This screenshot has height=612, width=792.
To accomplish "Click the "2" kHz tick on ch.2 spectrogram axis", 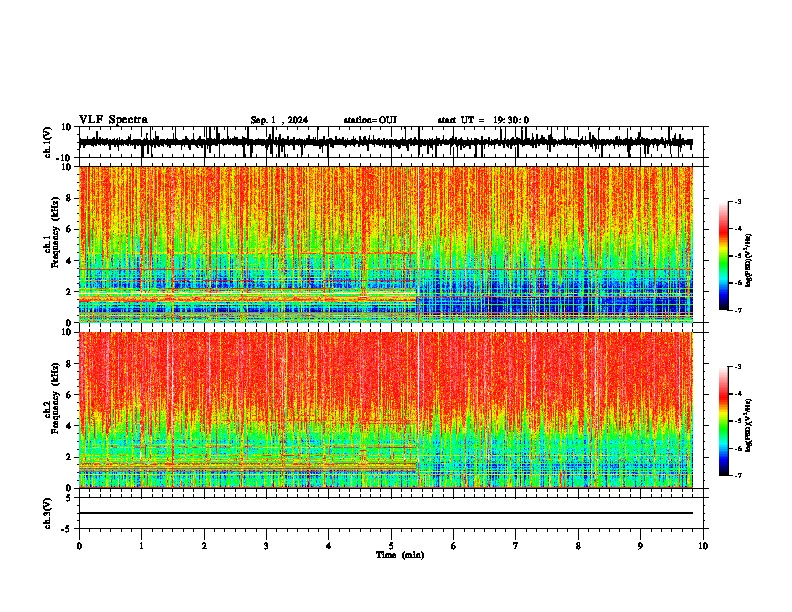I will (x=70, y=457).
